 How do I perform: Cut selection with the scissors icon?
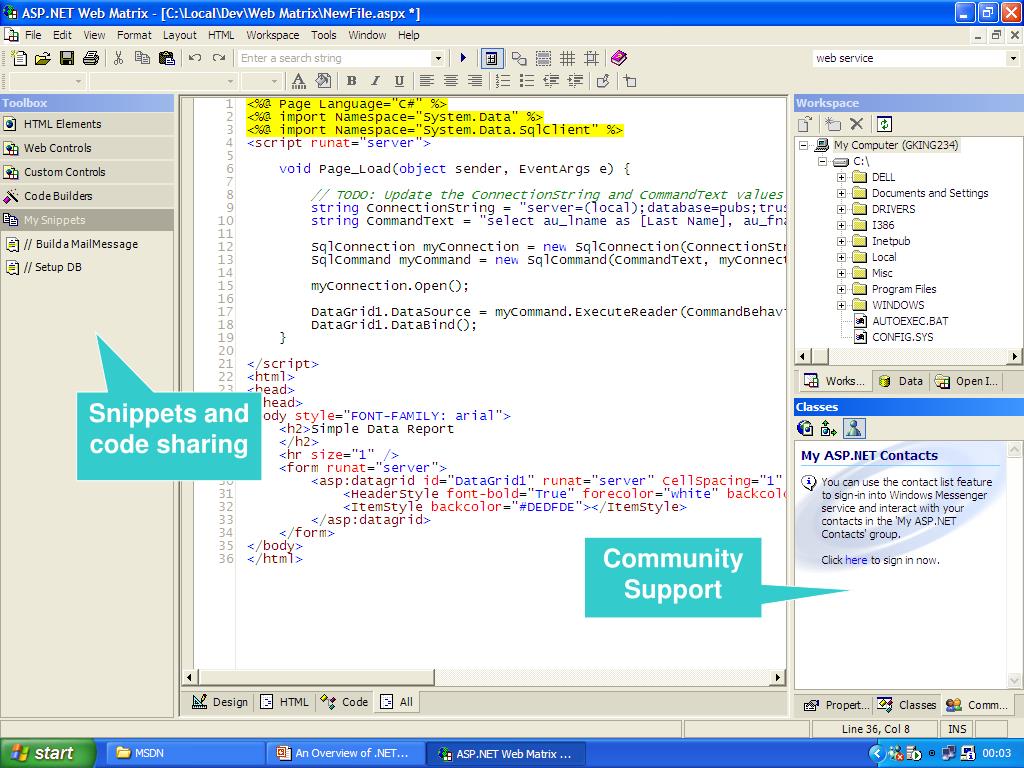coord(118,58)
